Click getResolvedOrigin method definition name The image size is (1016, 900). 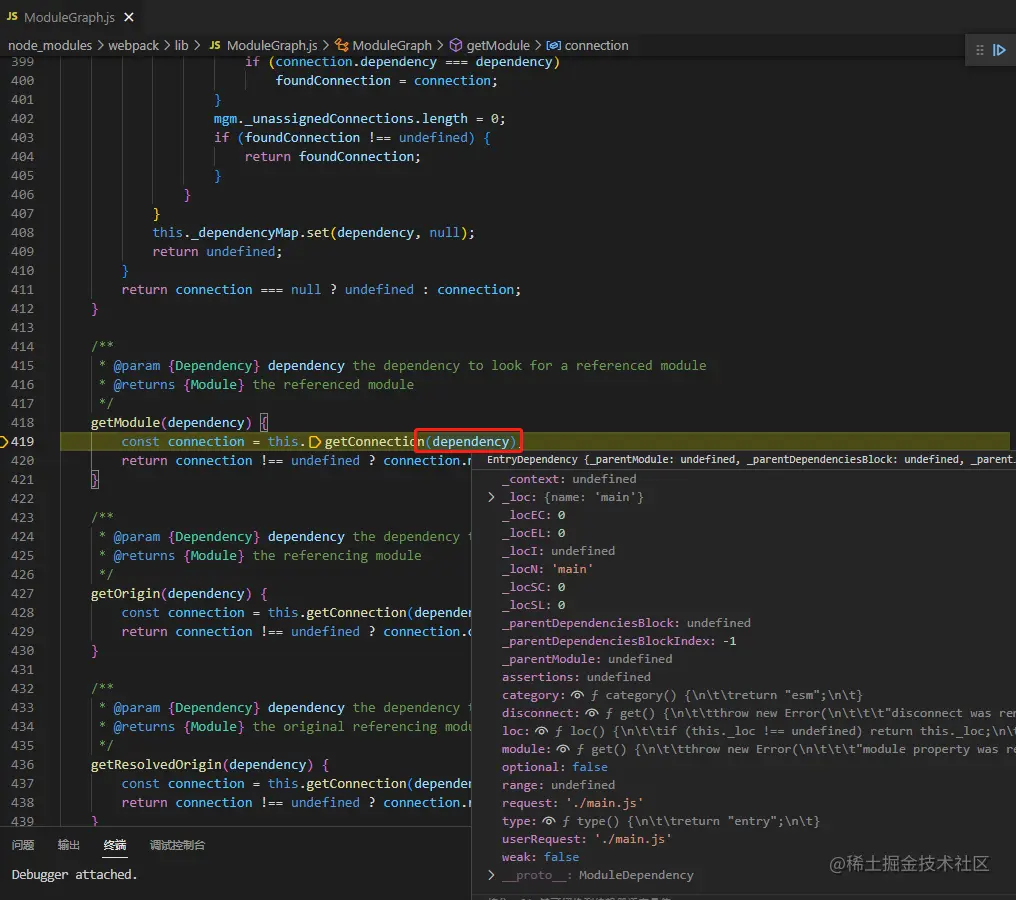point(156,765)
